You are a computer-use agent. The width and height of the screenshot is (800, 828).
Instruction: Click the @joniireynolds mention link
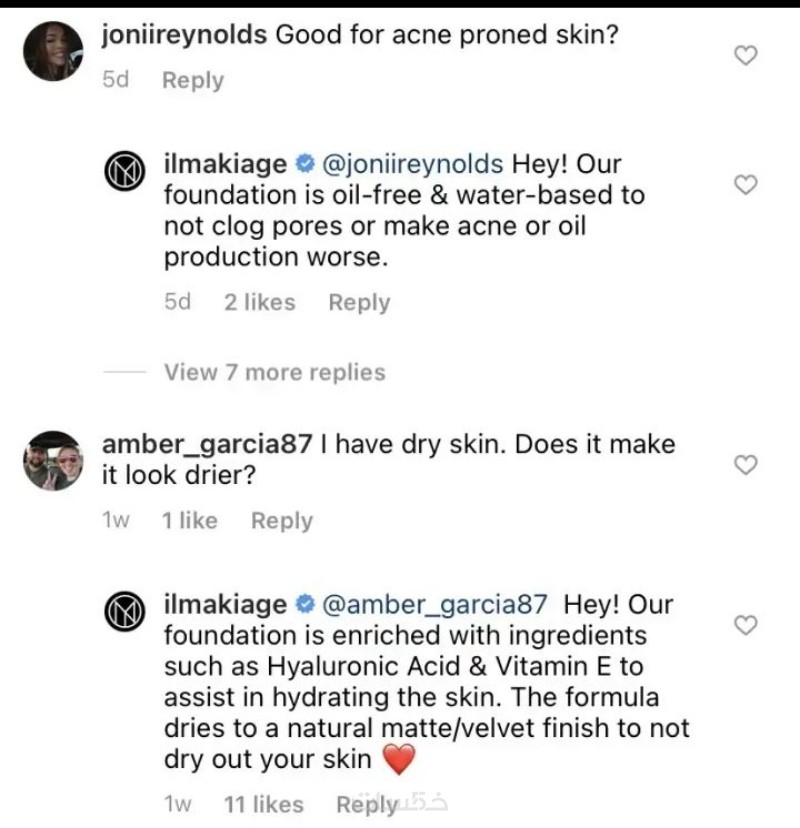tap(410, 163)
